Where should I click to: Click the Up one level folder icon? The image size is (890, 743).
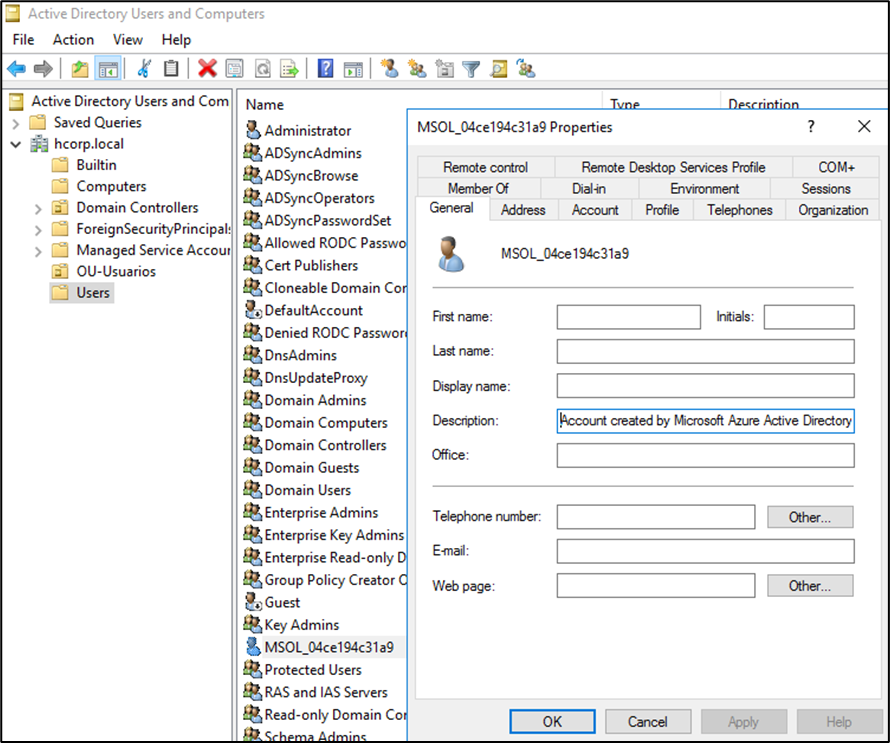pyautogui.click(x=80, y=69)
